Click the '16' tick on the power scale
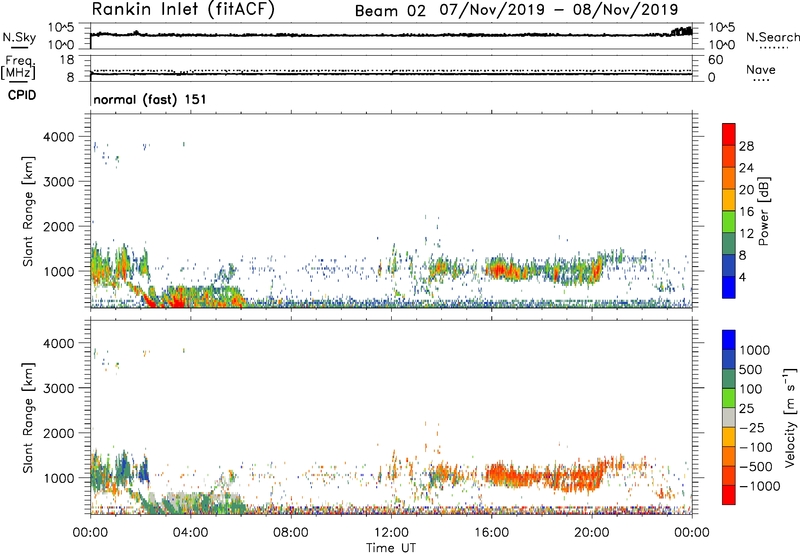Screen dimensions: 800x554 (x=746, y=212)
